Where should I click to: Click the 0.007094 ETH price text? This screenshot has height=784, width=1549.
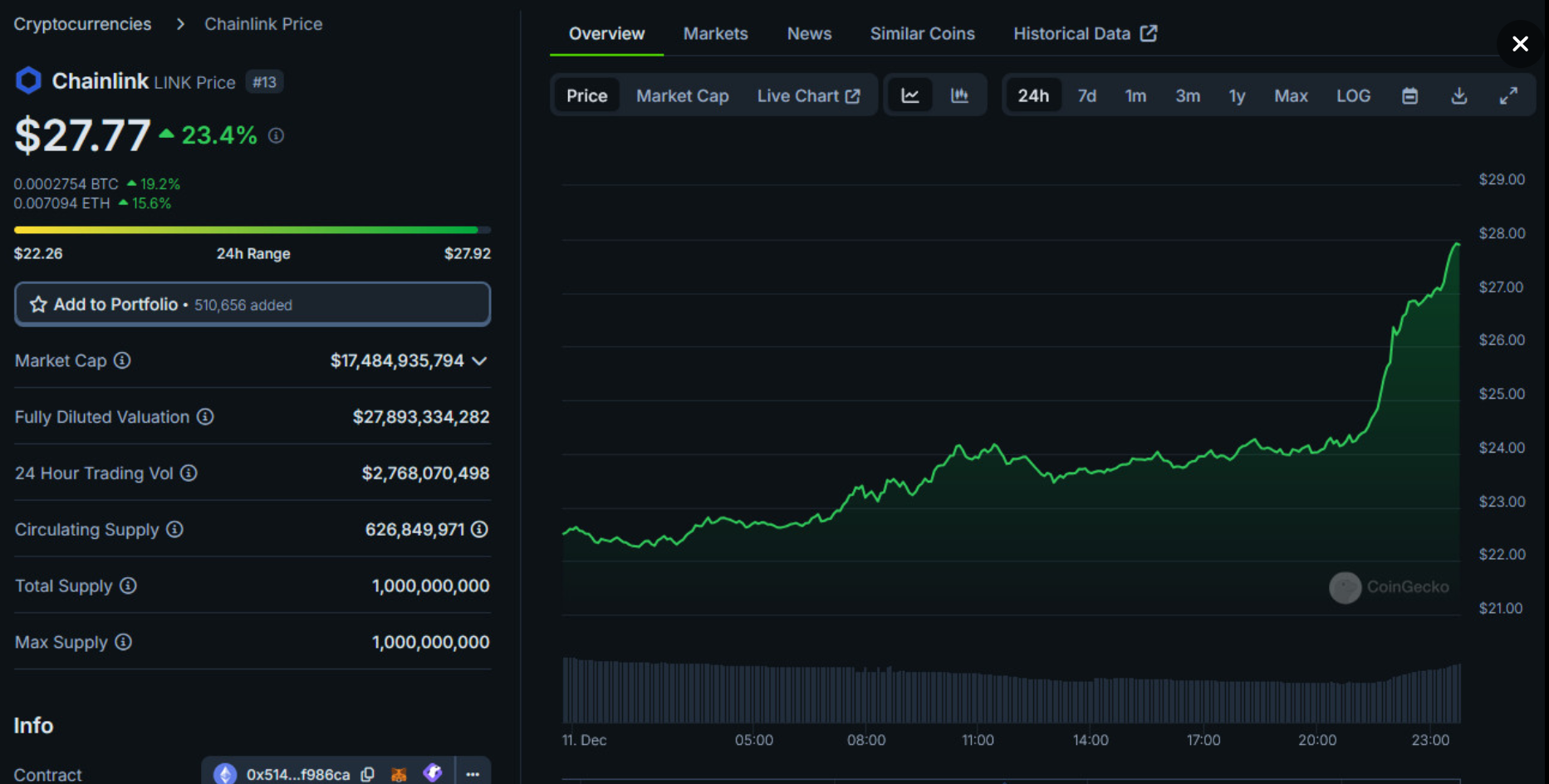pyautogui.click(x=61, y=203)
